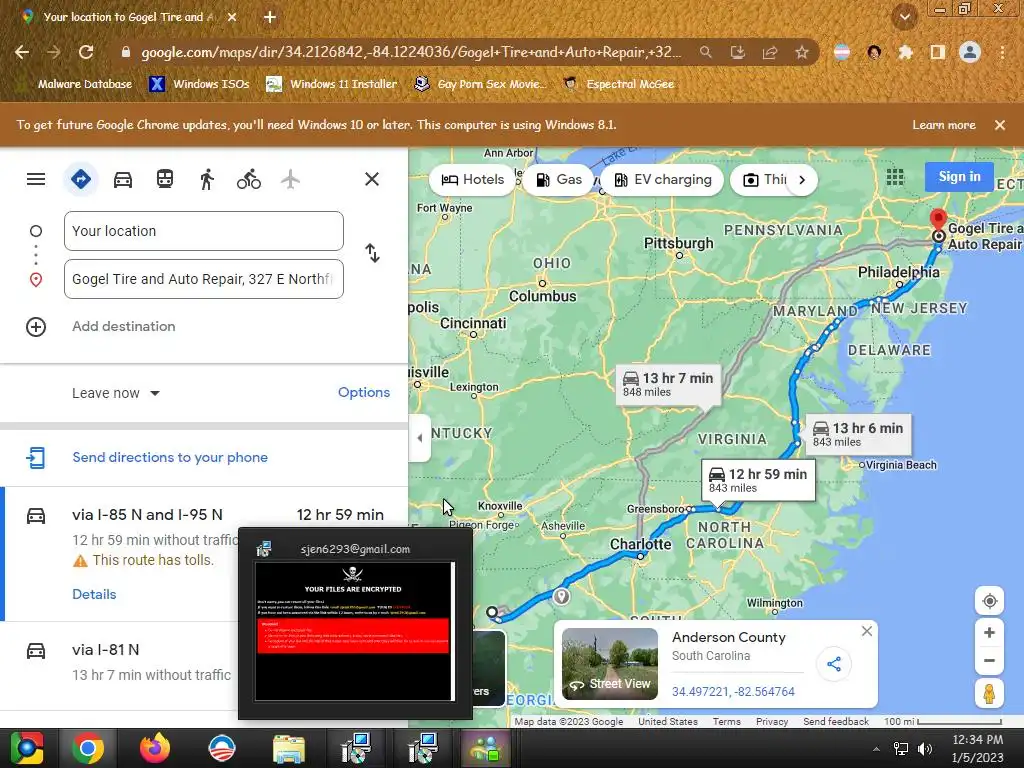
Task: Bookmark this page star
Action: tap(802, 52)
